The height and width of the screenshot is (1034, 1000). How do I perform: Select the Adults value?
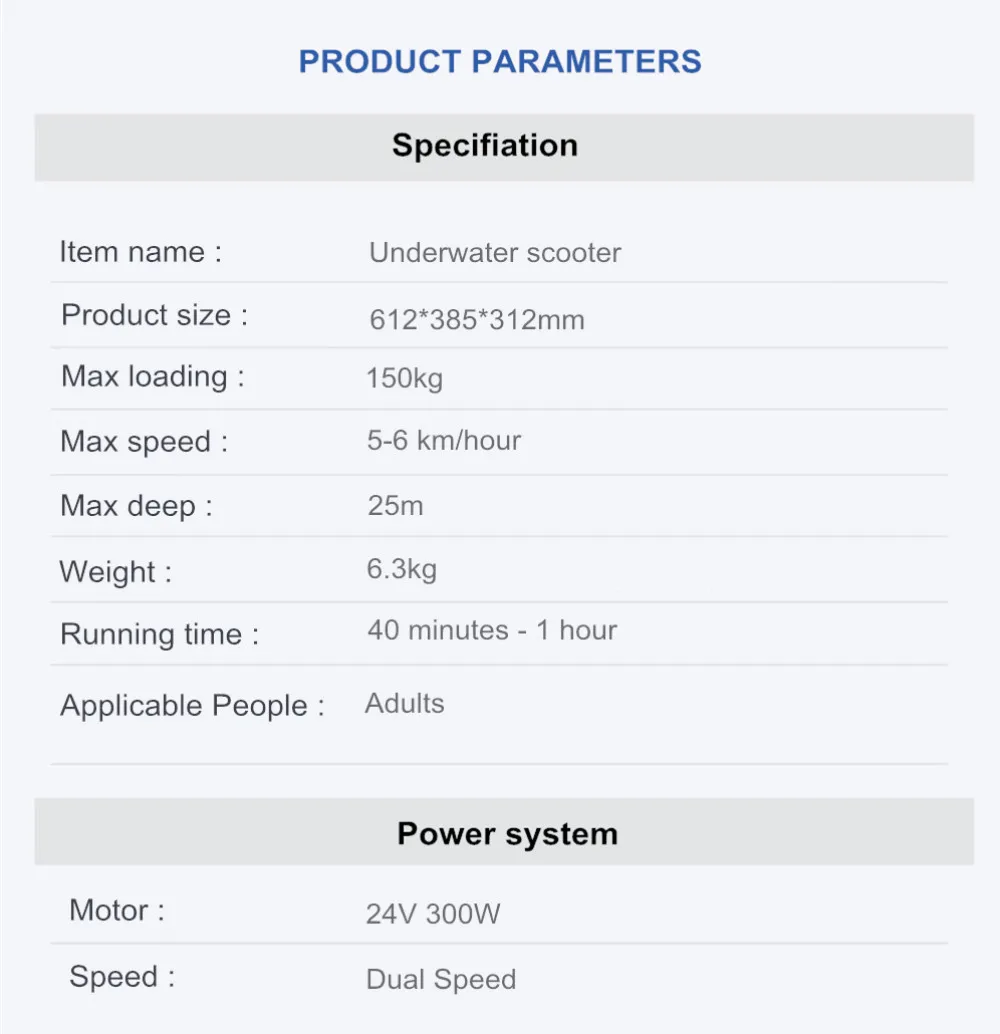click(404, 704)
